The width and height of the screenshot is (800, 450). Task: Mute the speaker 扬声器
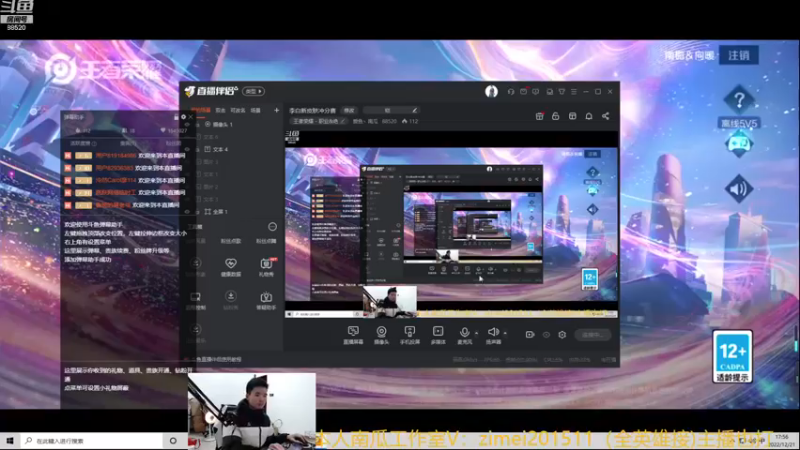(493, 335)
